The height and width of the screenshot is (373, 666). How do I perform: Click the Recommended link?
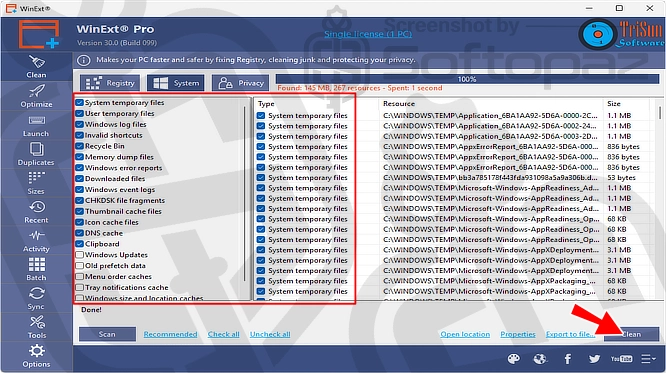pyautogui.click(x=170, y=334)
